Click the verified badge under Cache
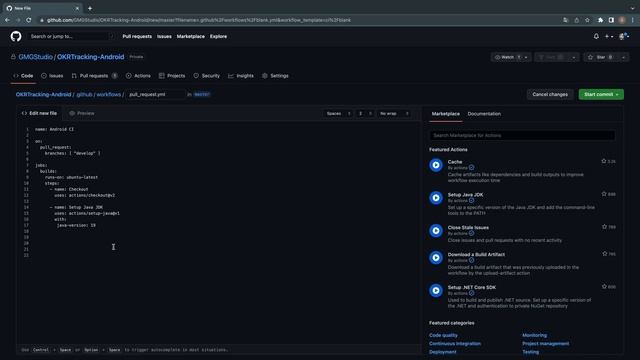 click(x=471, y=168)
